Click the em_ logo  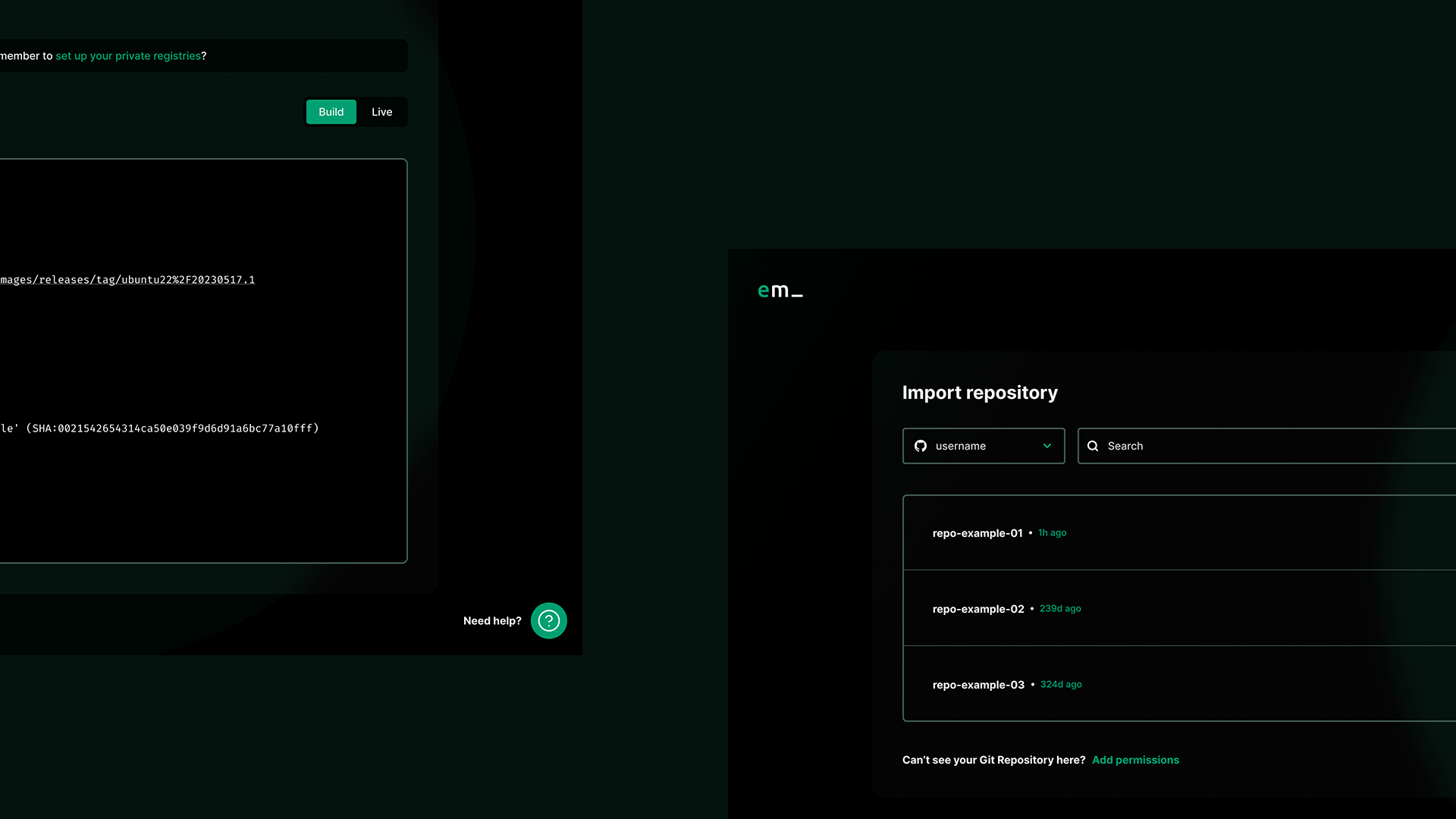point(780,290)
